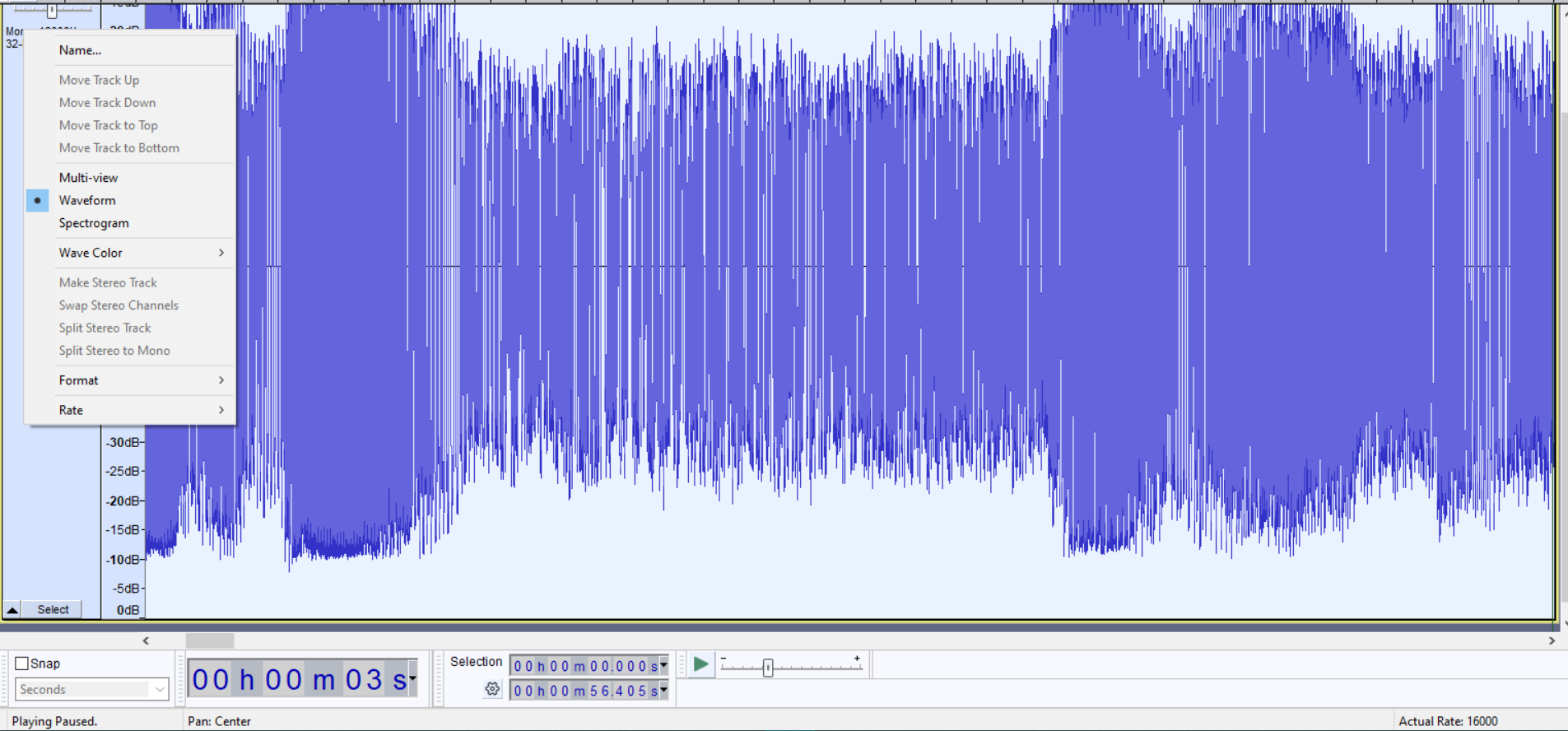Adjust the playback speed slider handle
The width and height of the screenshot is (1568, 731).
click(768, 668)
